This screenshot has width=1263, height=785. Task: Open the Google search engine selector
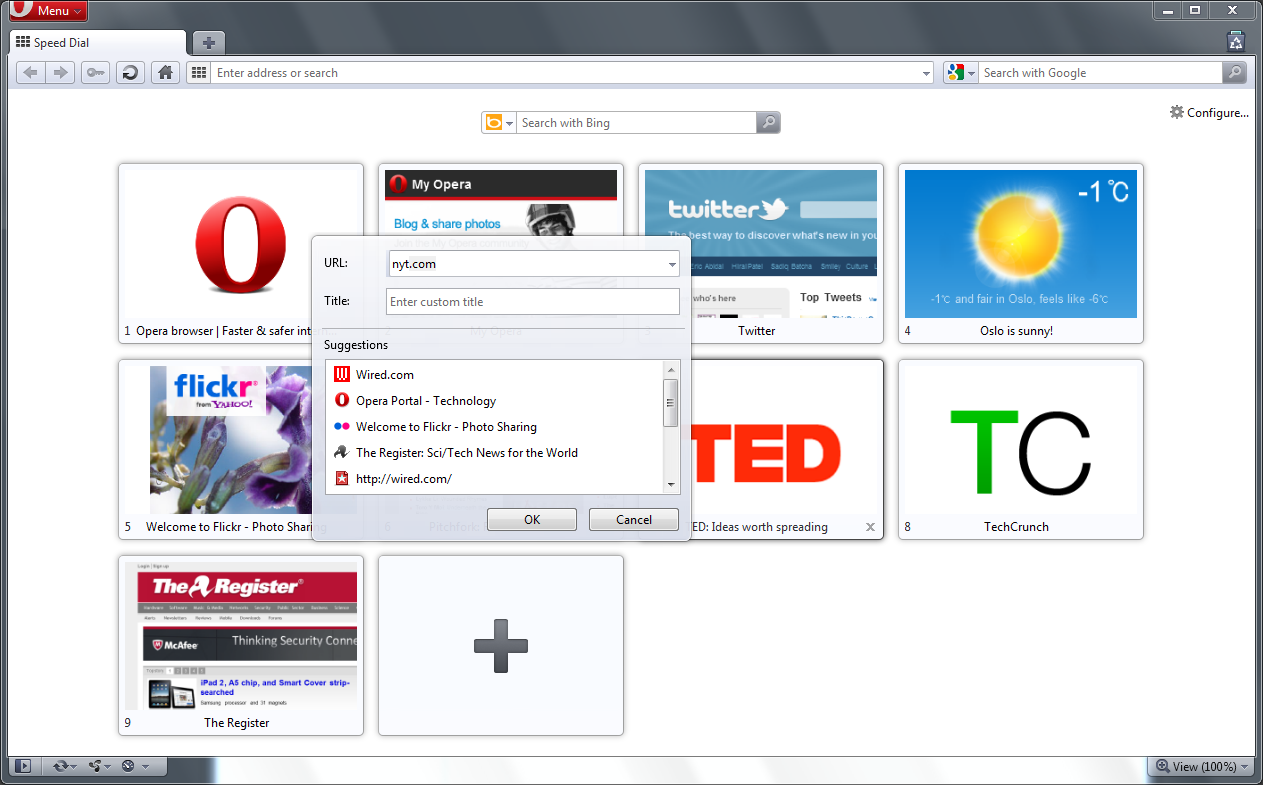pos(961,73)
